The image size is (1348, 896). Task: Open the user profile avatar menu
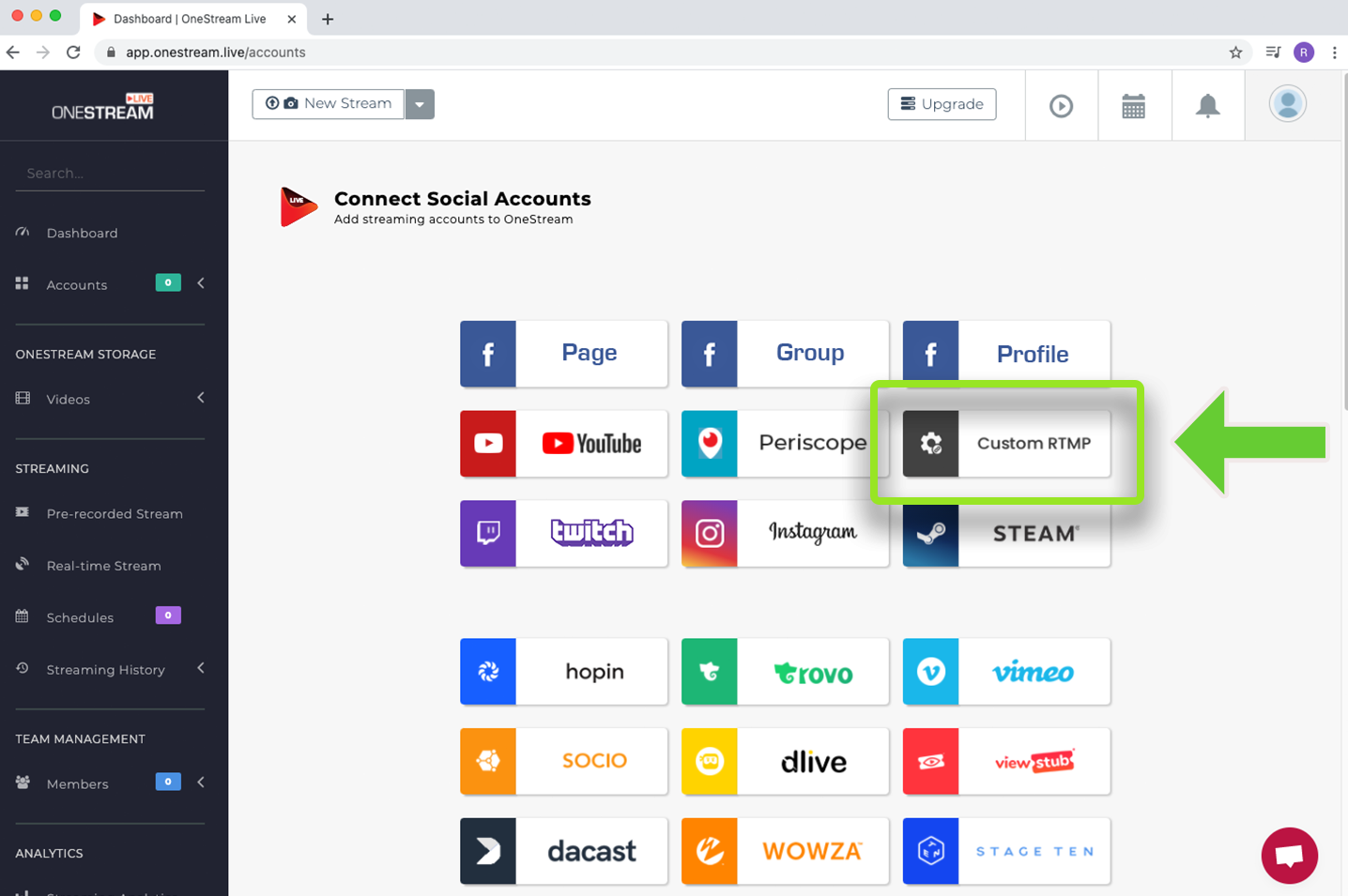[1288, 104]
